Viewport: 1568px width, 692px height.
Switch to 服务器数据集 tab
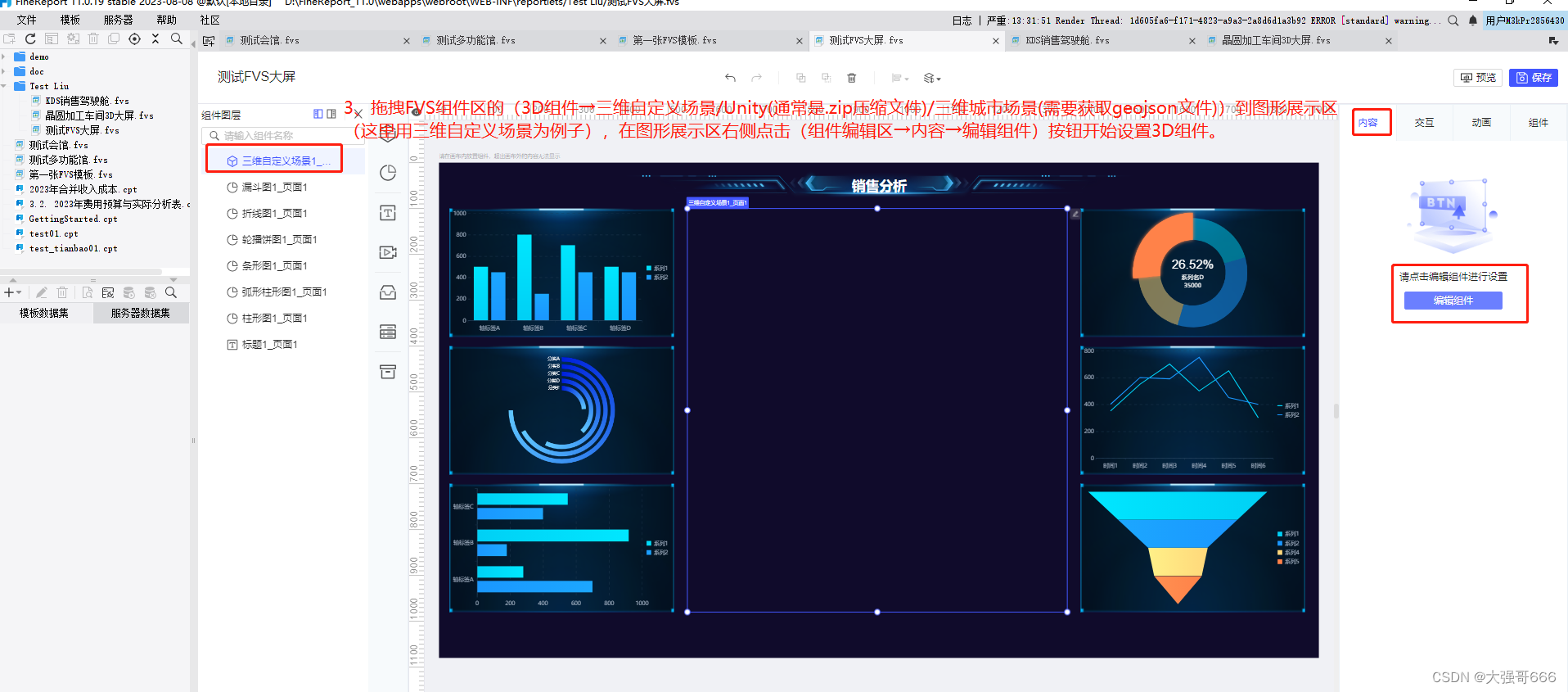tap(141, 313)
